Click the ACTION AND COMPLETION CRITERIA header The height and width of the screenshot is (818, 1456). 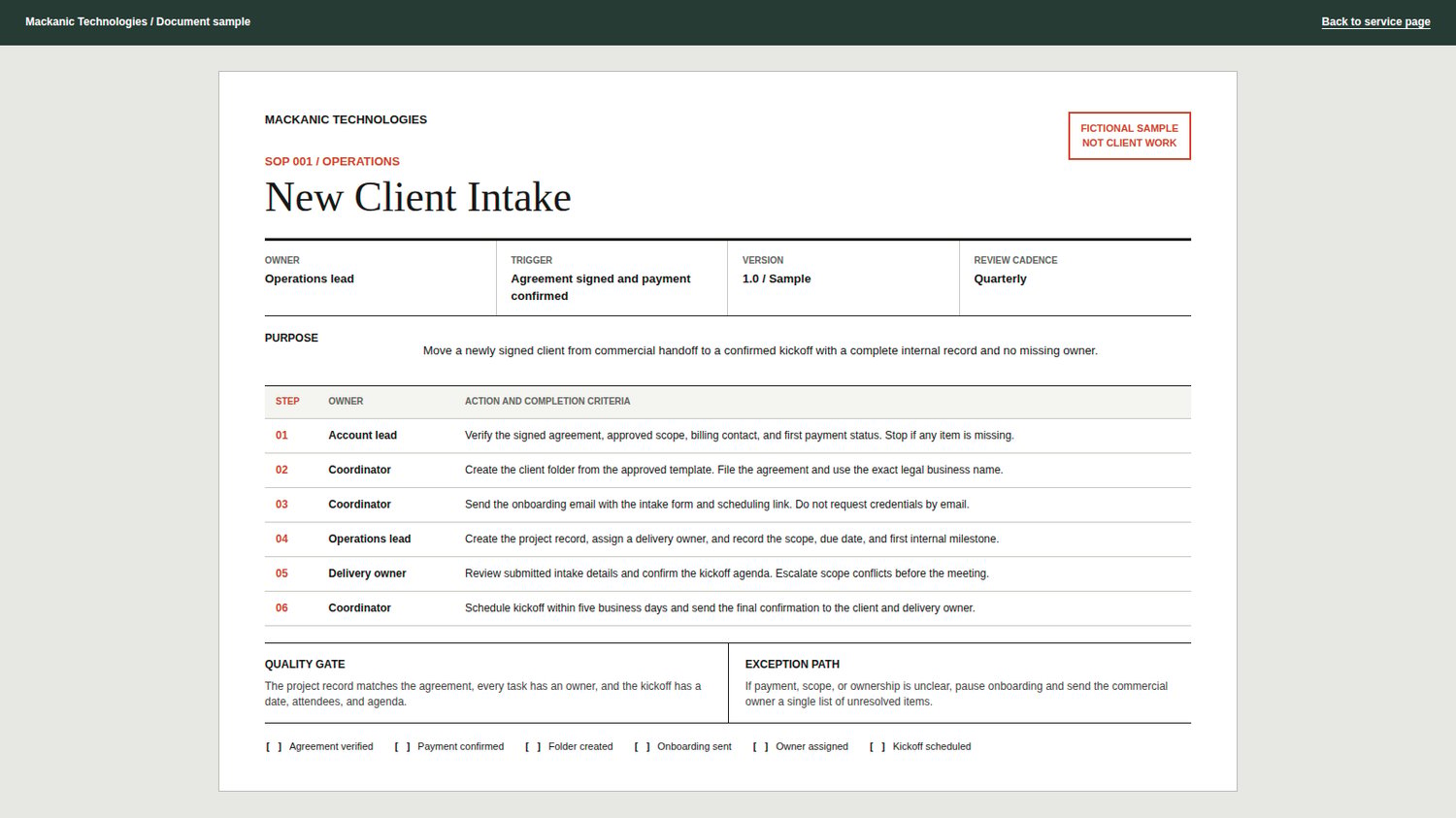click(x=547, y=401)
